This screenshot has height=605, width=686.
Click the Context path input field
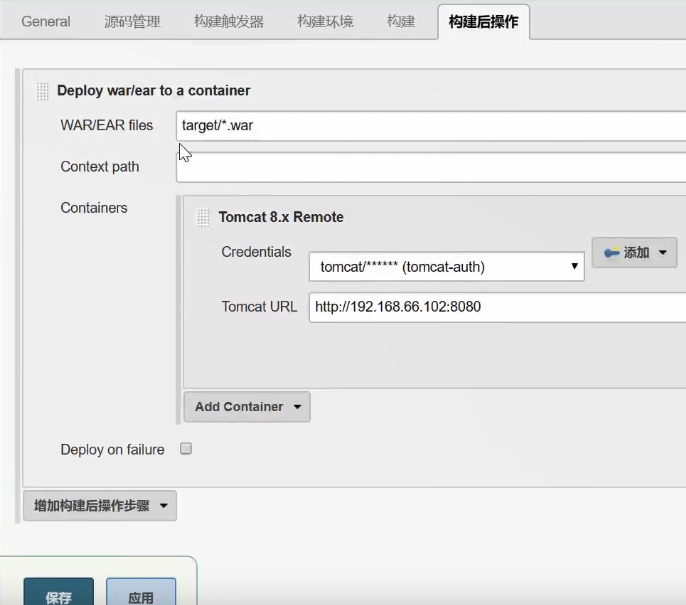coord(431,167)
